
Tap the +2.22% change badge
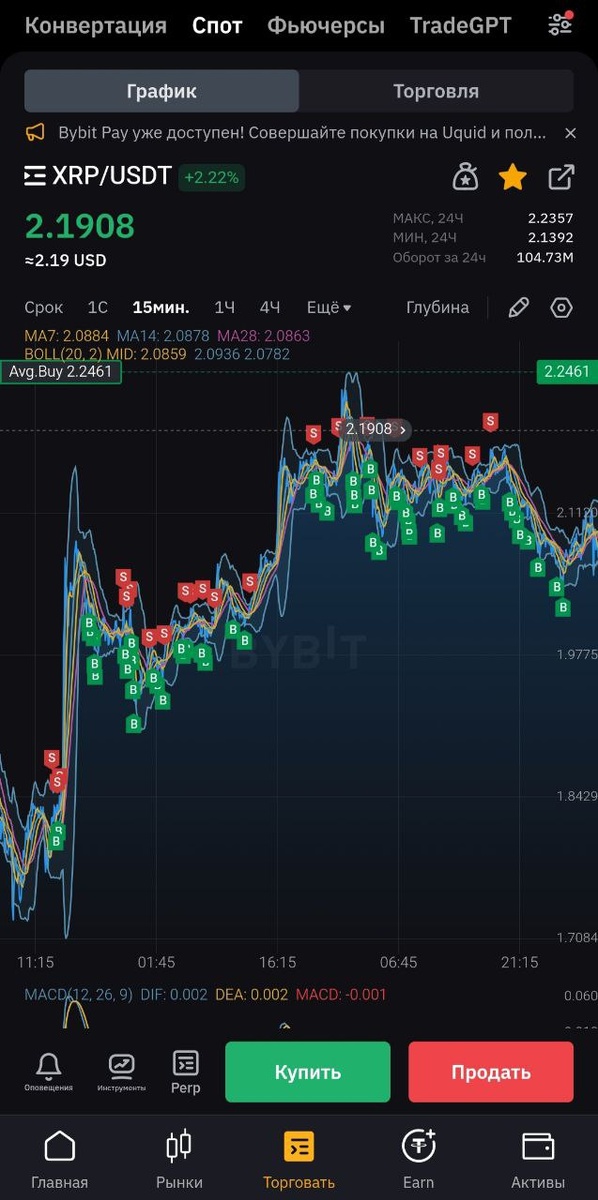coord(211,178)
